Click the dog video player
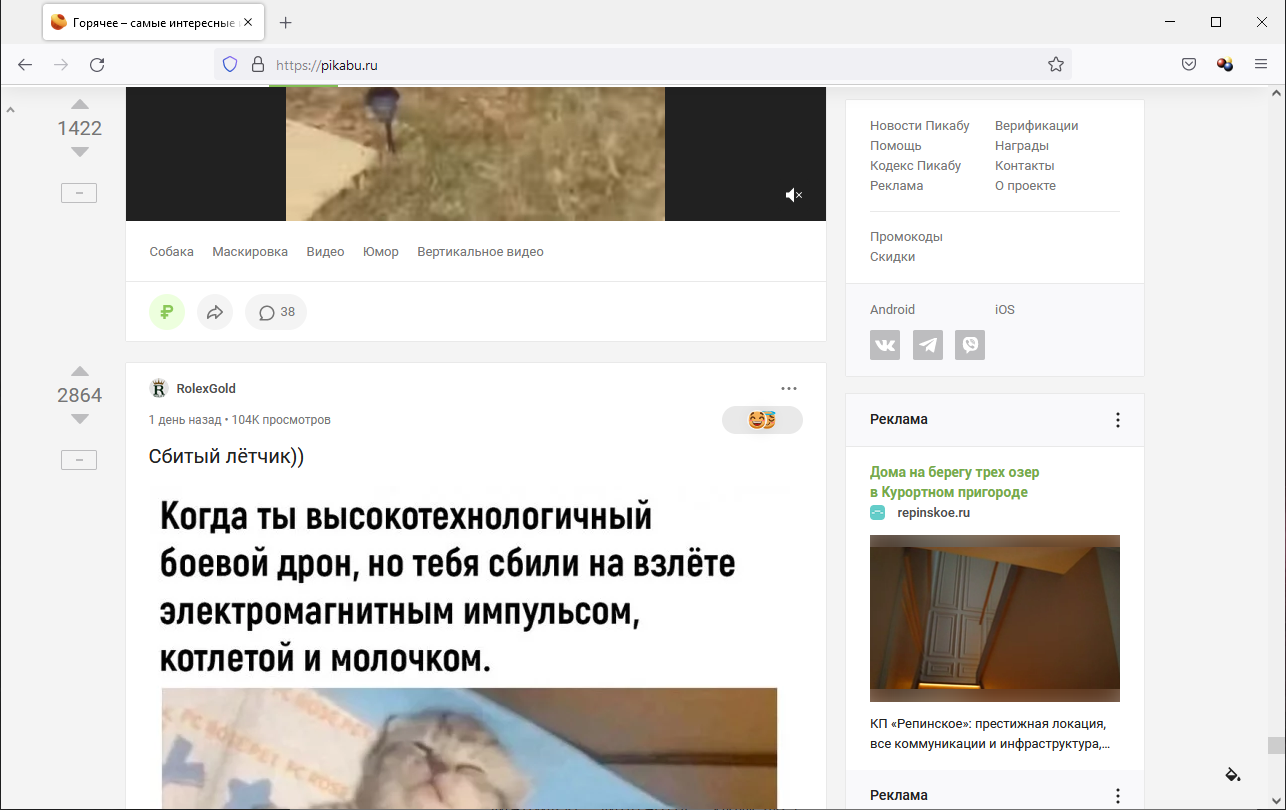Viewport: 1286px width, 810px height. 476,154
